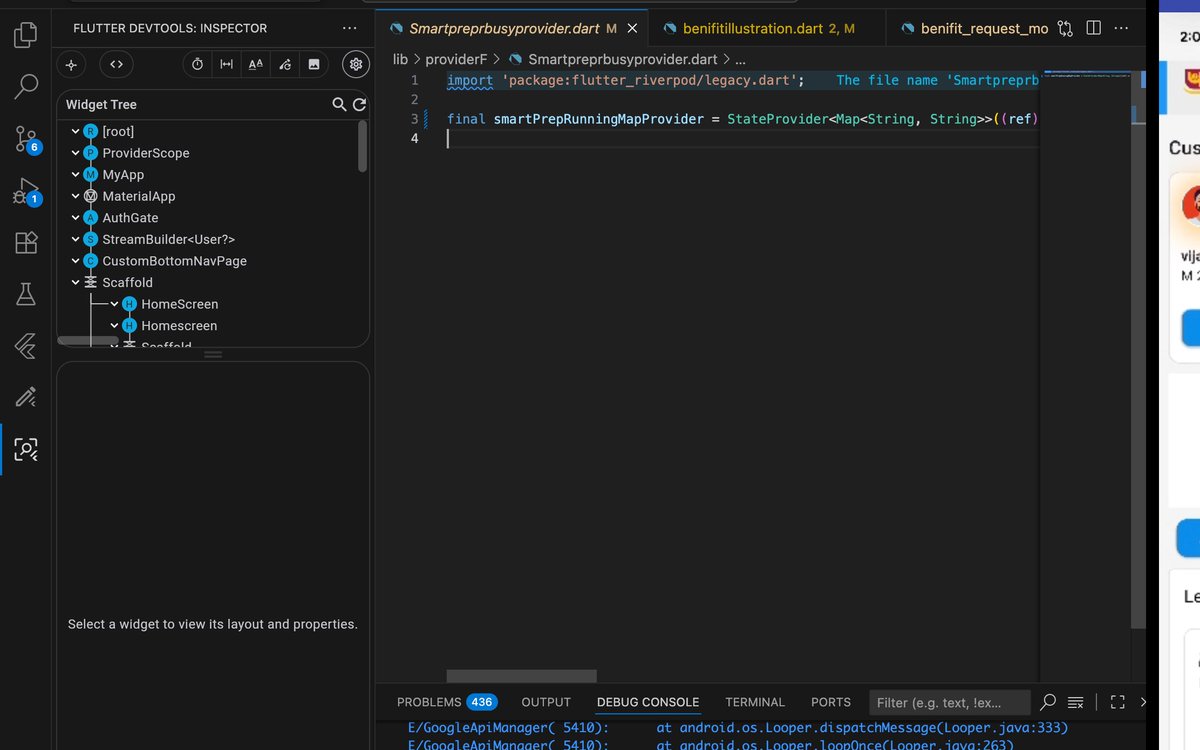Toggle Highlight Oversized Images button
Image resolution: width=1200 pixels, height=750 pixels.
point(314,65)
